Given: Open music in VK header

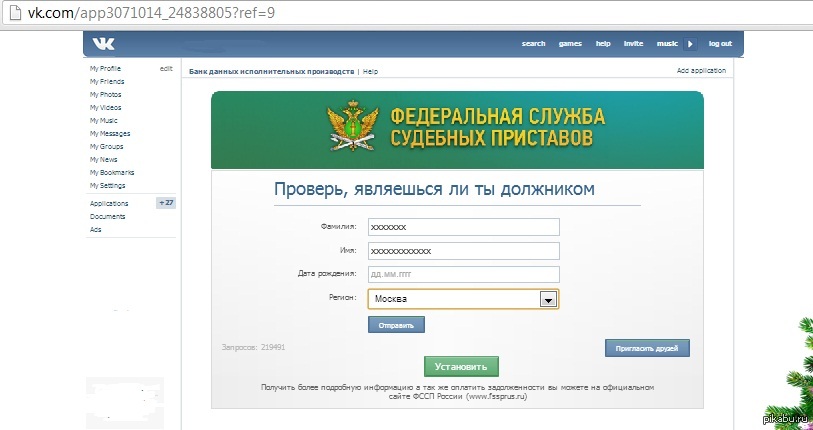Looking at the screenshot, I should pos(667,44).
